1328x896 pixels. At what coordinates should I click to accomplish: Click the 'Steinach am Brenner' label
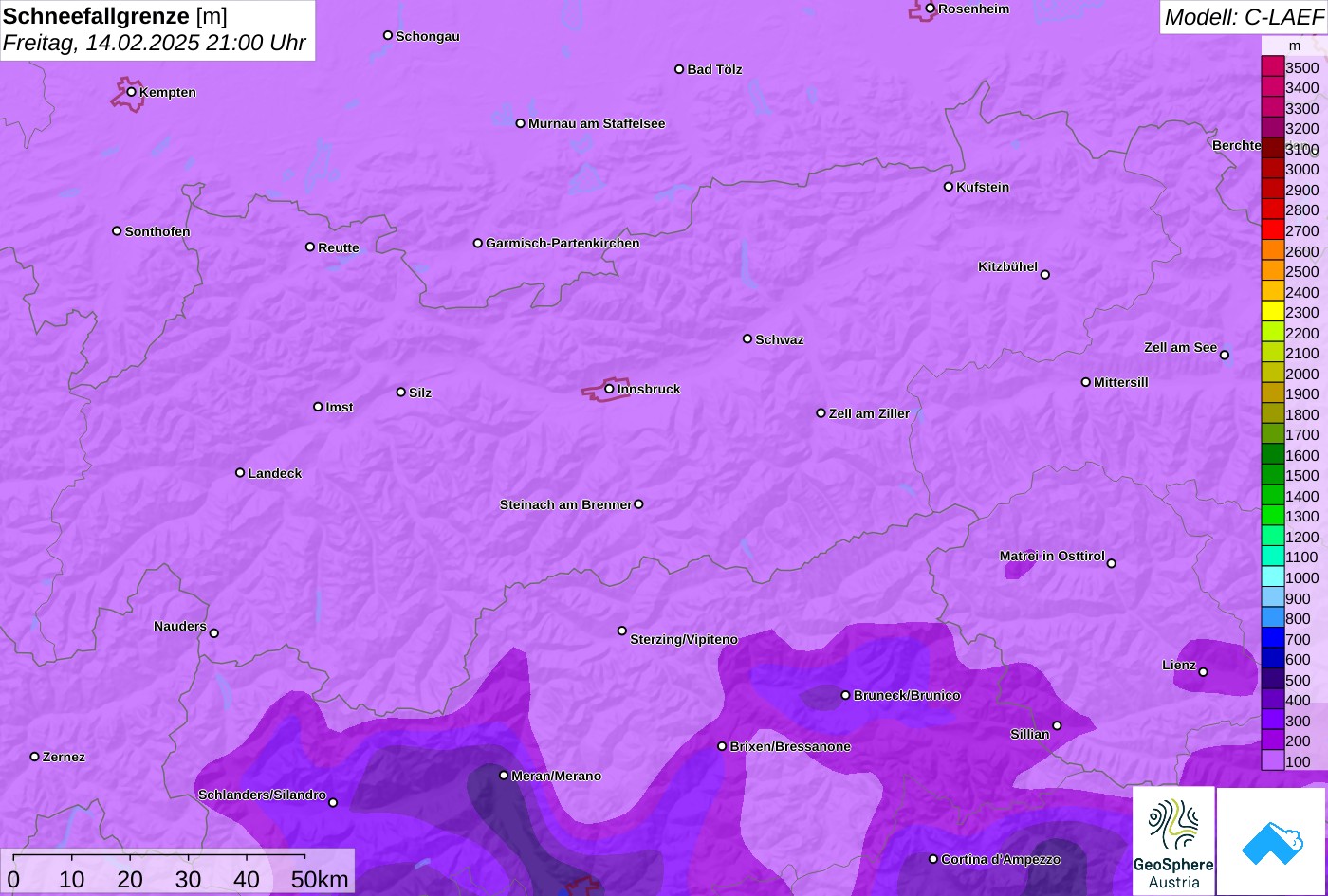[x=565, y=504]
